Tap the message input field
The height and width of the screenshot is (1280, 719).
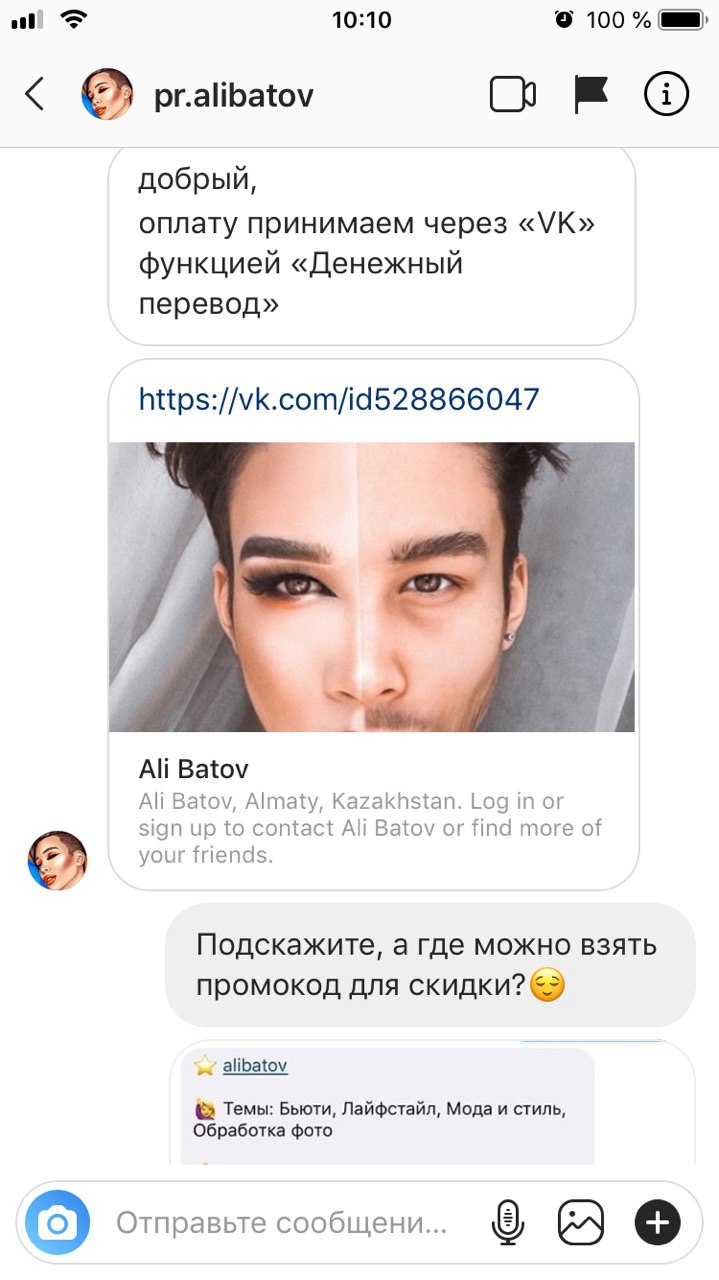pos(282,1222)
